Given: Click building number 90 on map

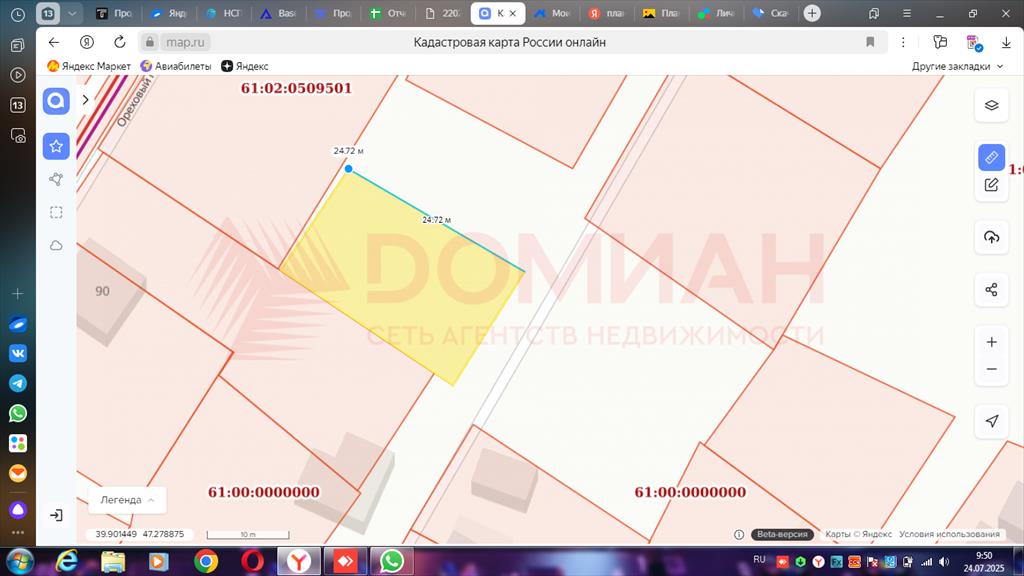Looking at the screenshot, I should click(x=103, y=291).
